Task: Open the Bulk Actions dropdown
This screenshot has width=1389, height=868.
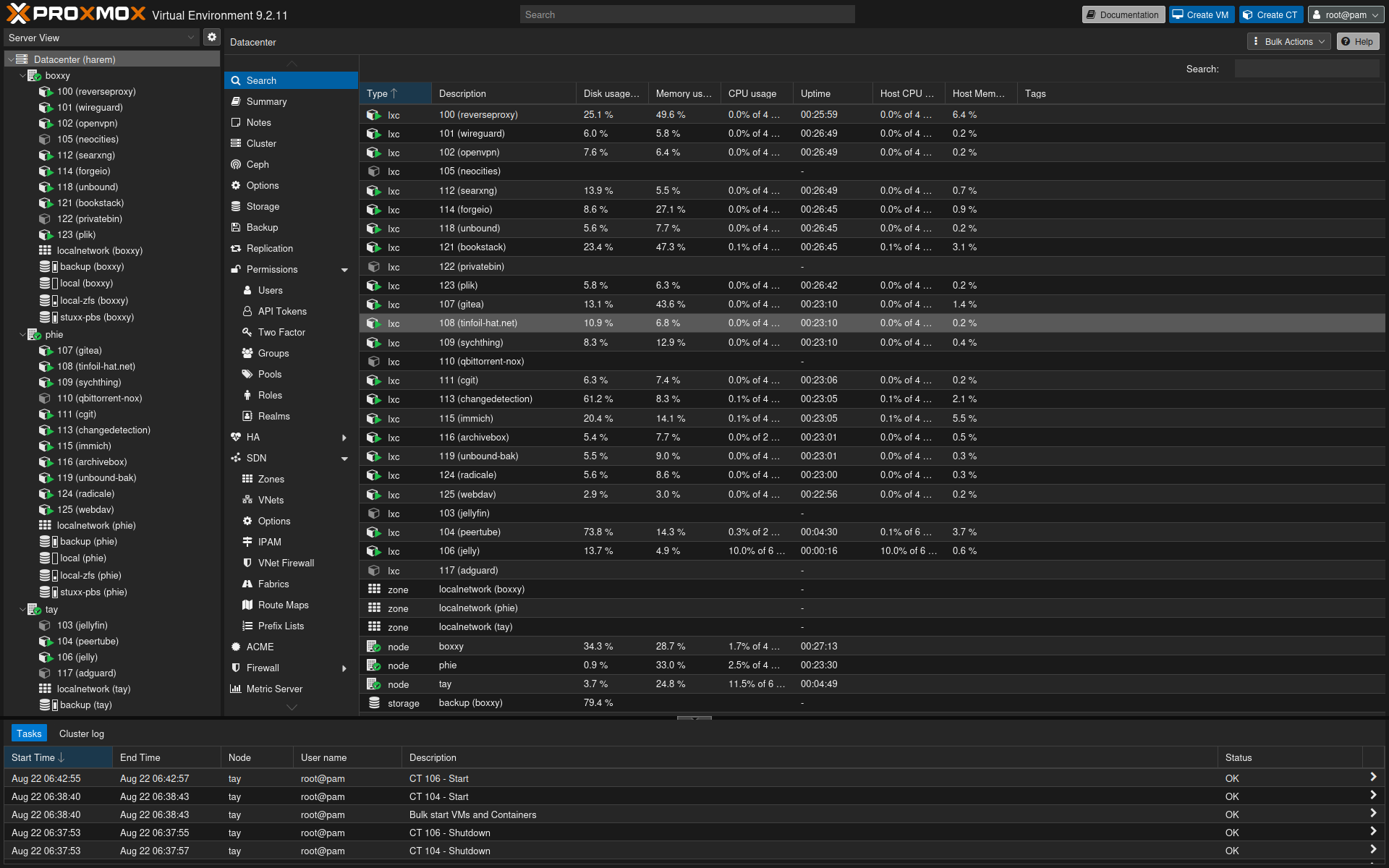Action: [x=1289, y=42]
